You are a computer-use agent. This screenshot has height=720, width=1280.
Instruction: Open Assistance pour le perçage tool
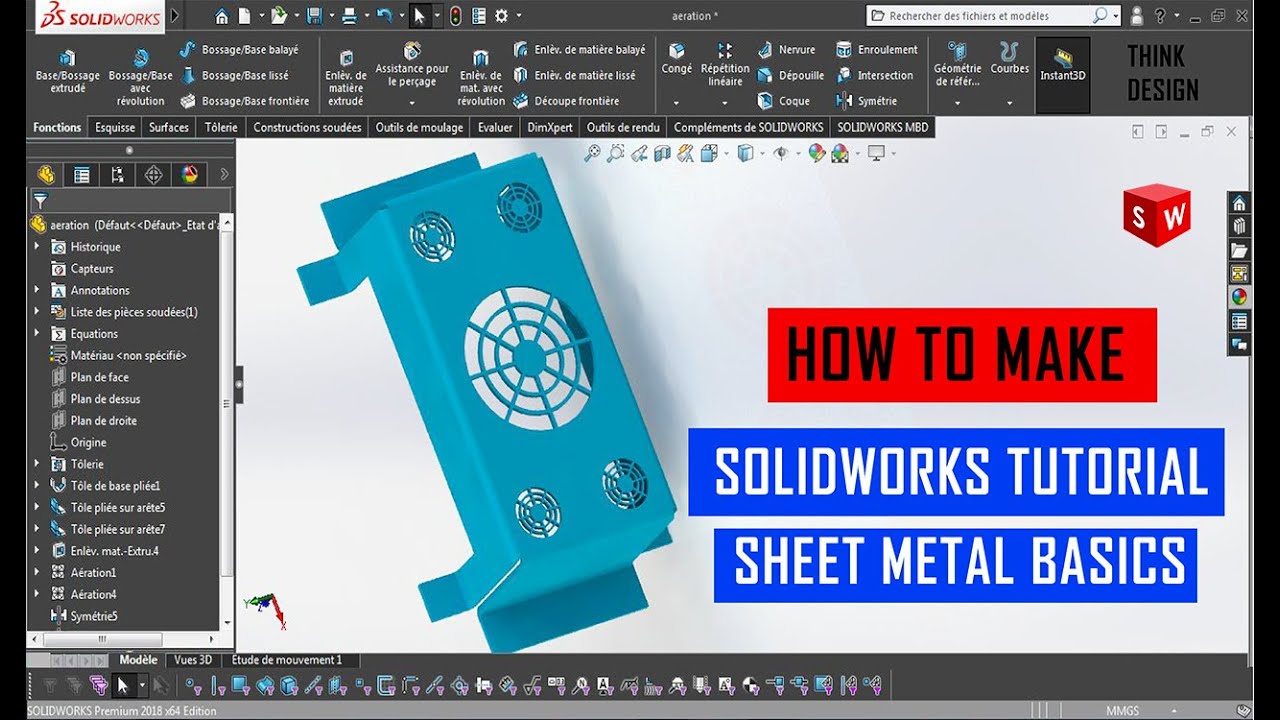[x=412, y=65]
